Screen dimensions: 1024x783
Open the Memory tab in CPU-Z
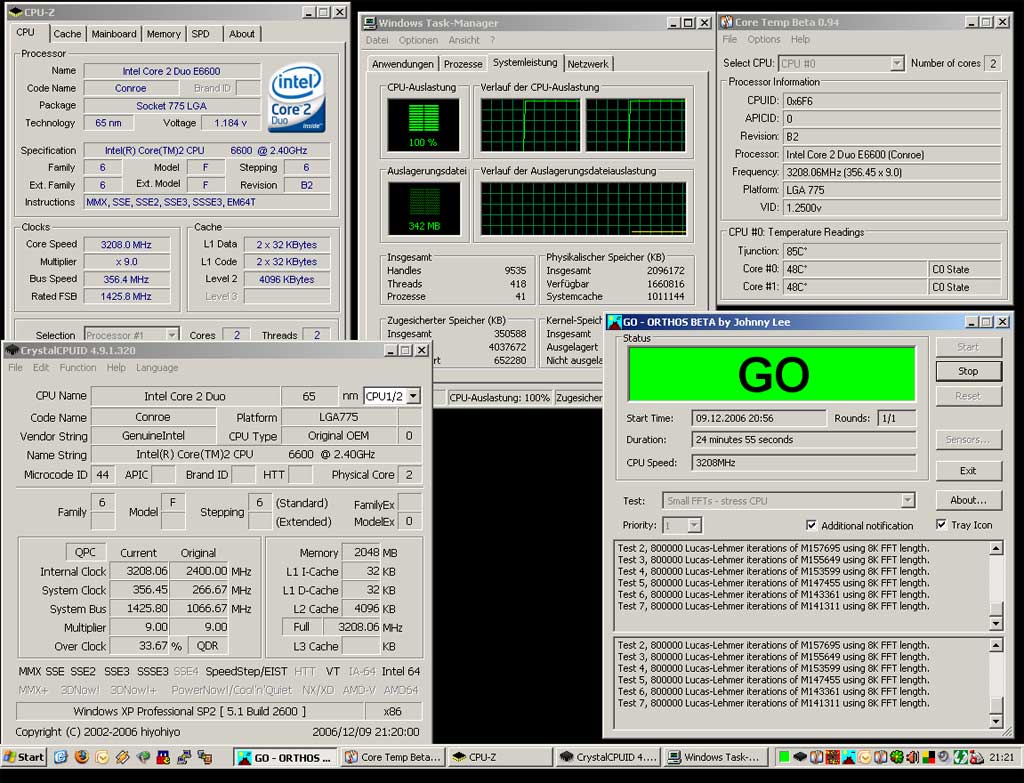[x=163, y=34]
